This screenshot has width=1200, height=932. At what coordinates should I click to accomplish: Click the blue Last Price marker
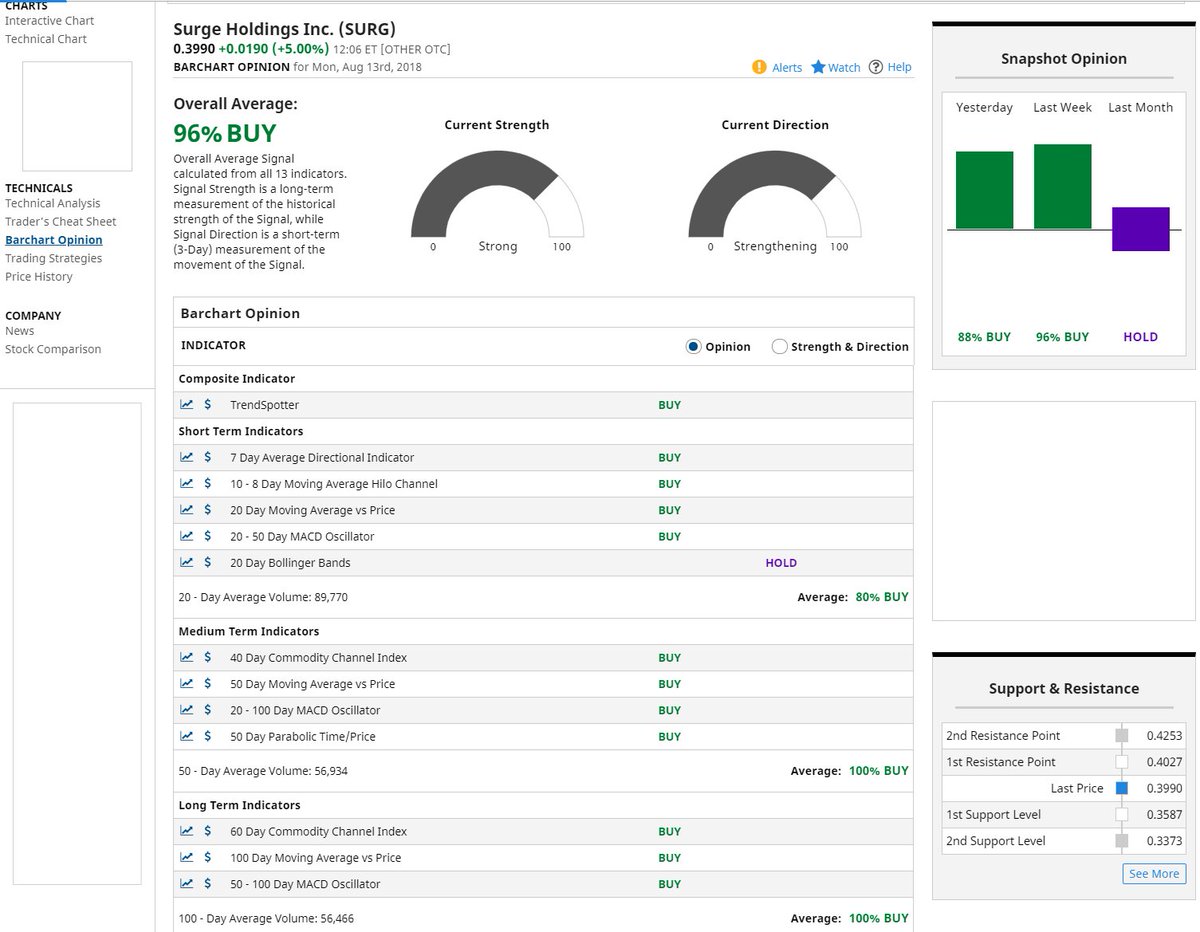click(x=1122, y=788)
